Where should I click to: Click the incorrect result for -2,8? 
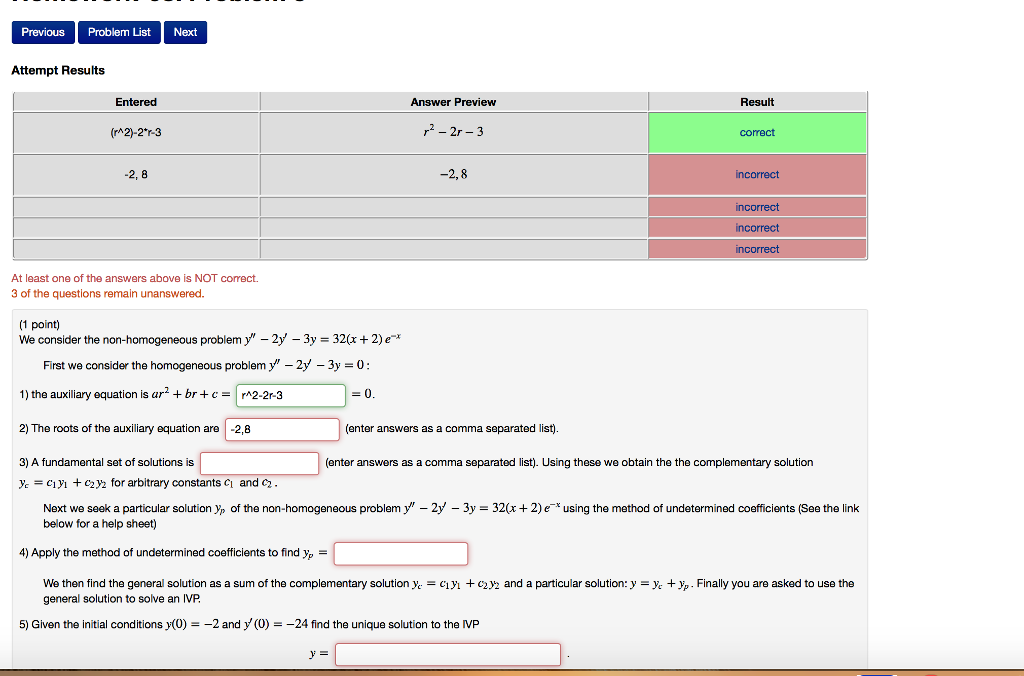coord(757,174)
